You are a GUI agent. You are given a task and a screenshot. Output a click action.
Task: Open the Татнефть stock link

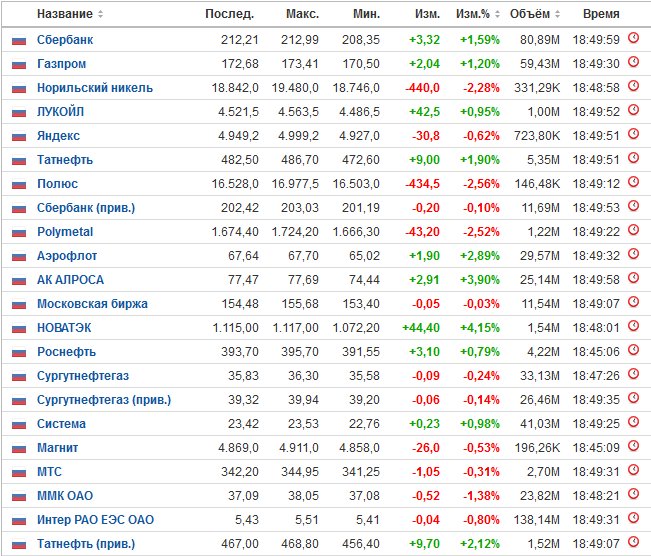click(65, 160)
